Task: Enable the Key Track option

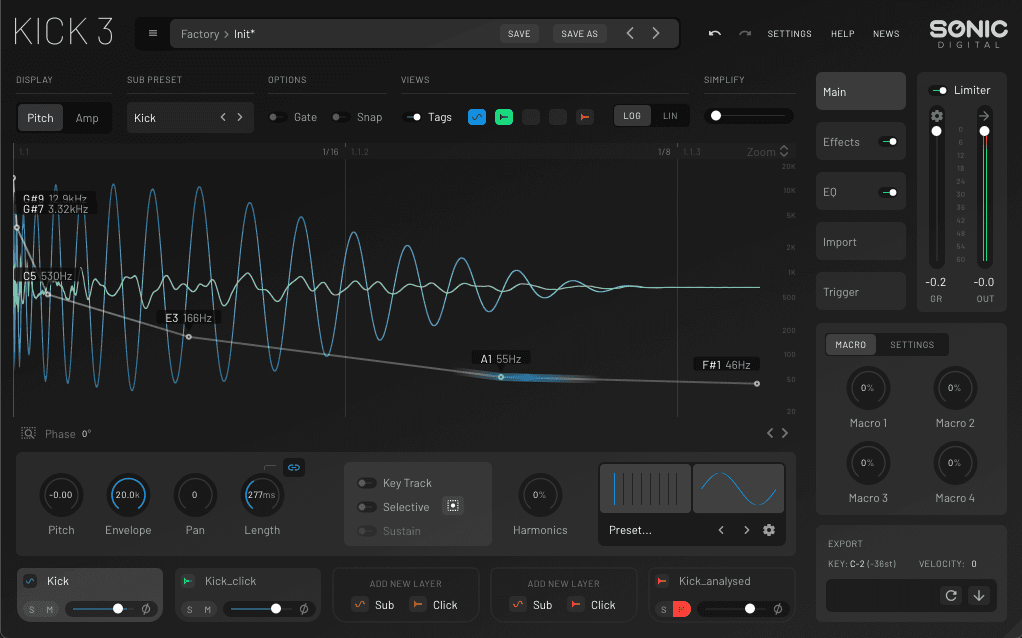Action: [x=365, y=482]
